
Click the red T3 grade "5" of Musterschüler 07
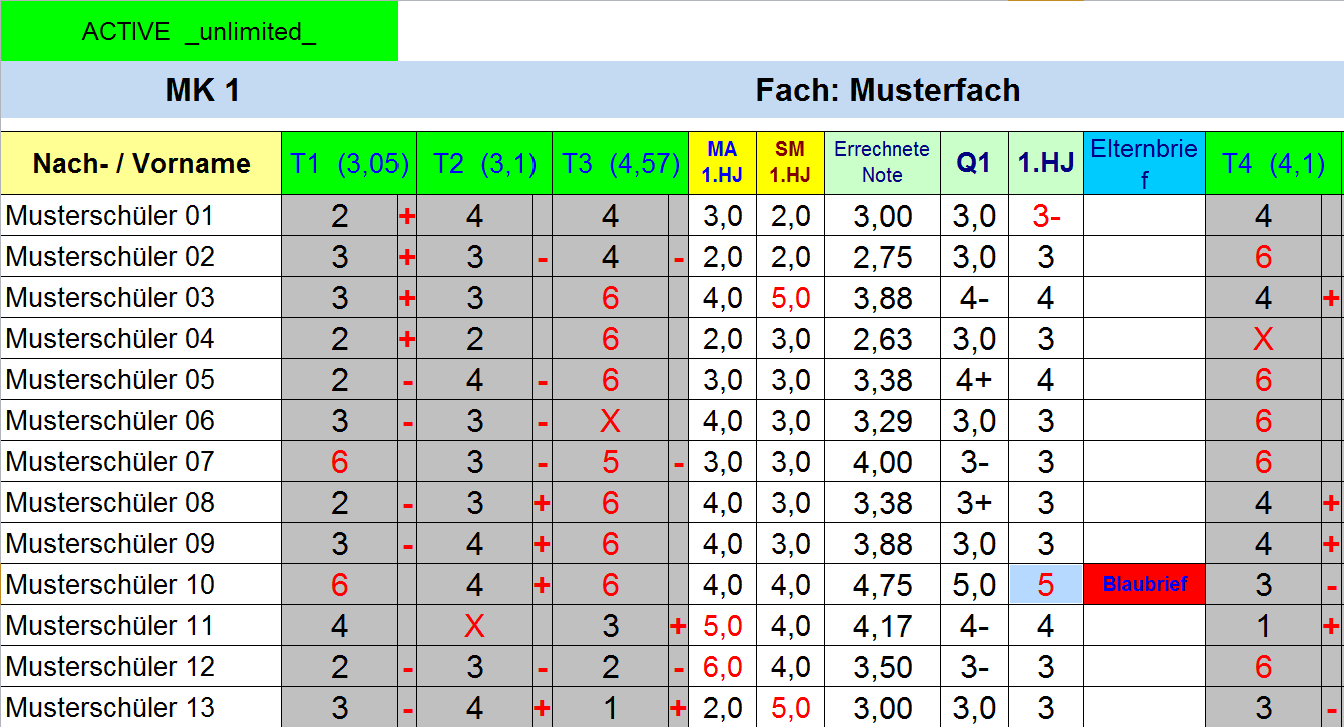pos(610,462)
